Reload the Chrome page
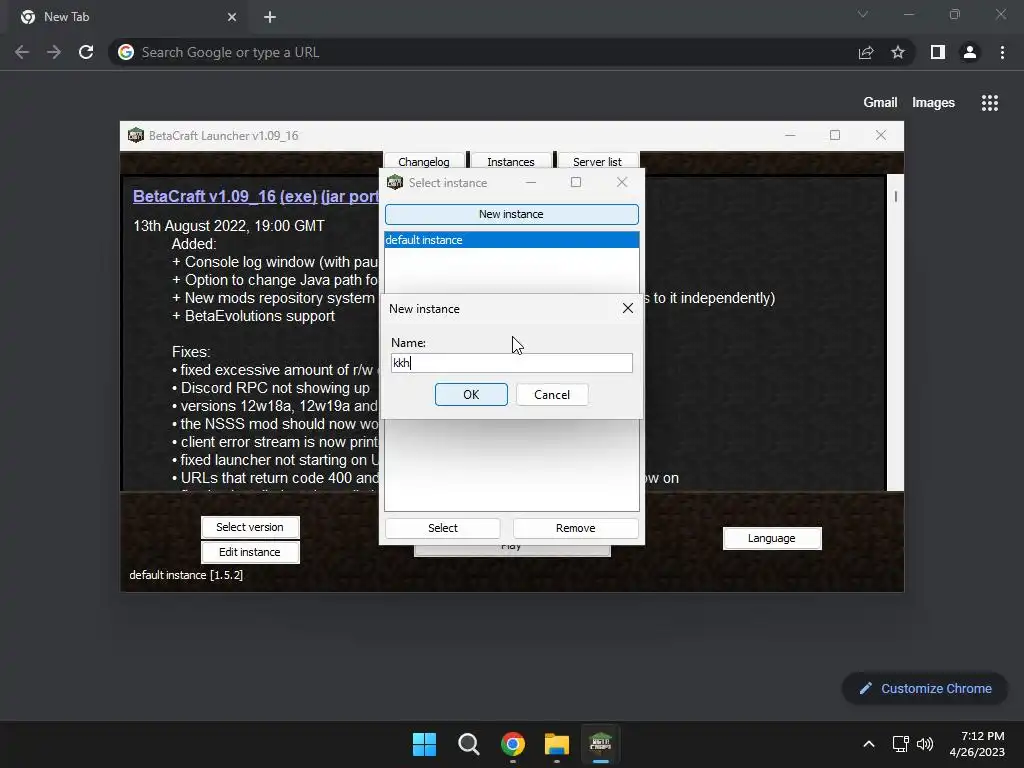Viewport: 1024px width, 768px height. point(86,52)
